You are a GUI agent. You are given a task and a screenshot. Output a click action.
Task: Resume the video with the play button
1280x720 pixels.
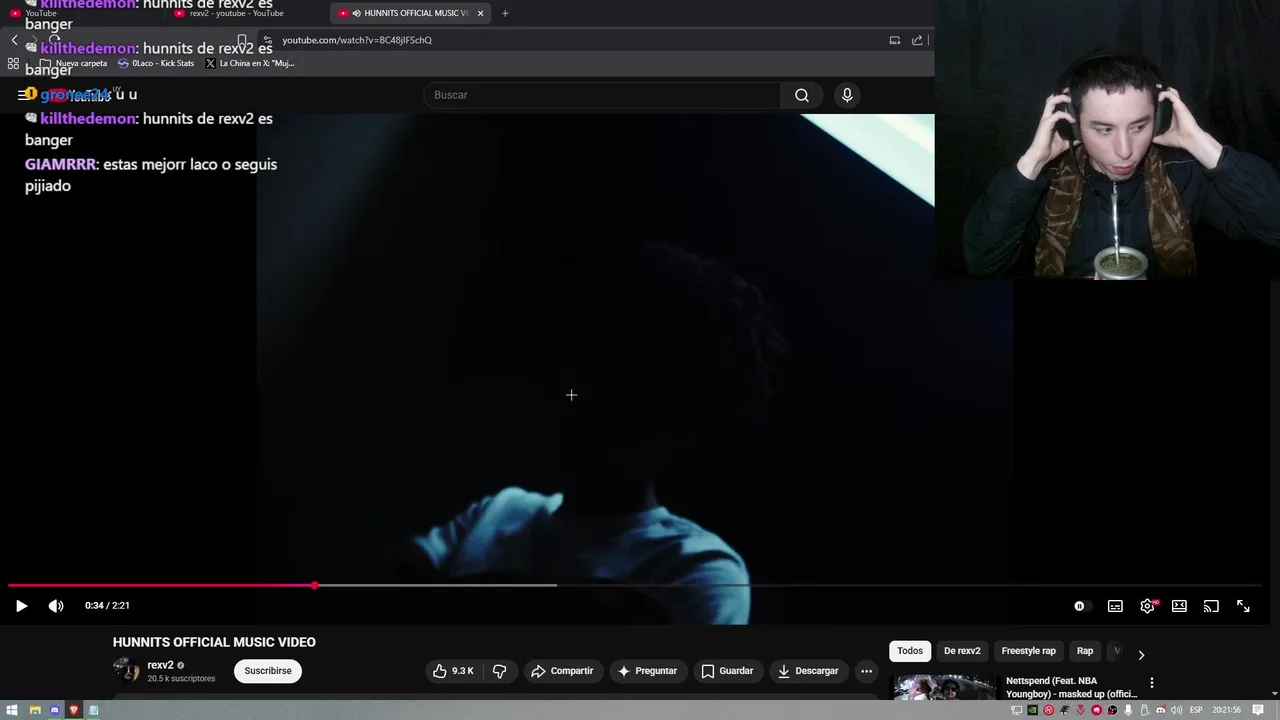coord(21,606)
